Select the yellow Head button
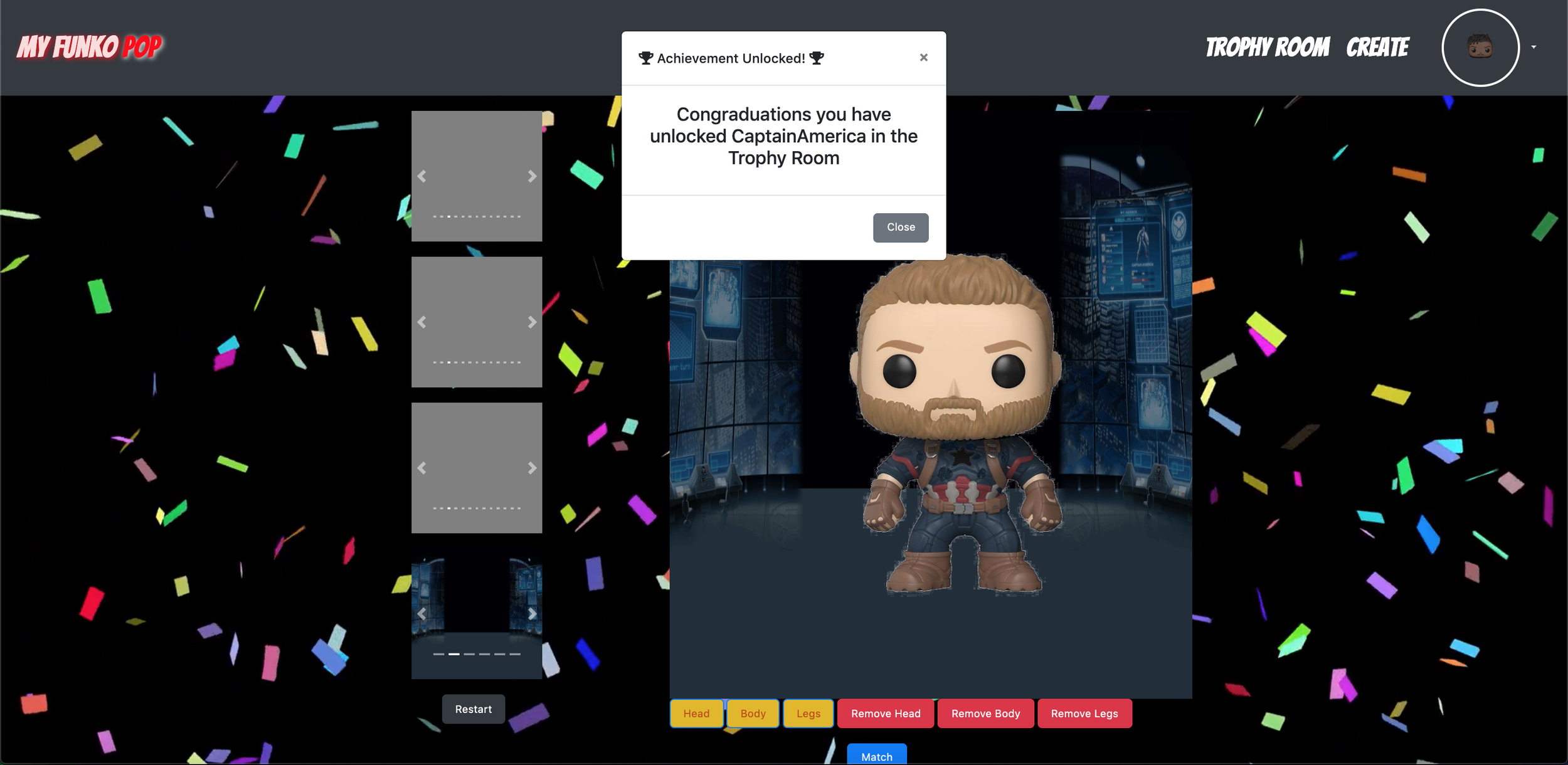 click(x=696, y=714)
